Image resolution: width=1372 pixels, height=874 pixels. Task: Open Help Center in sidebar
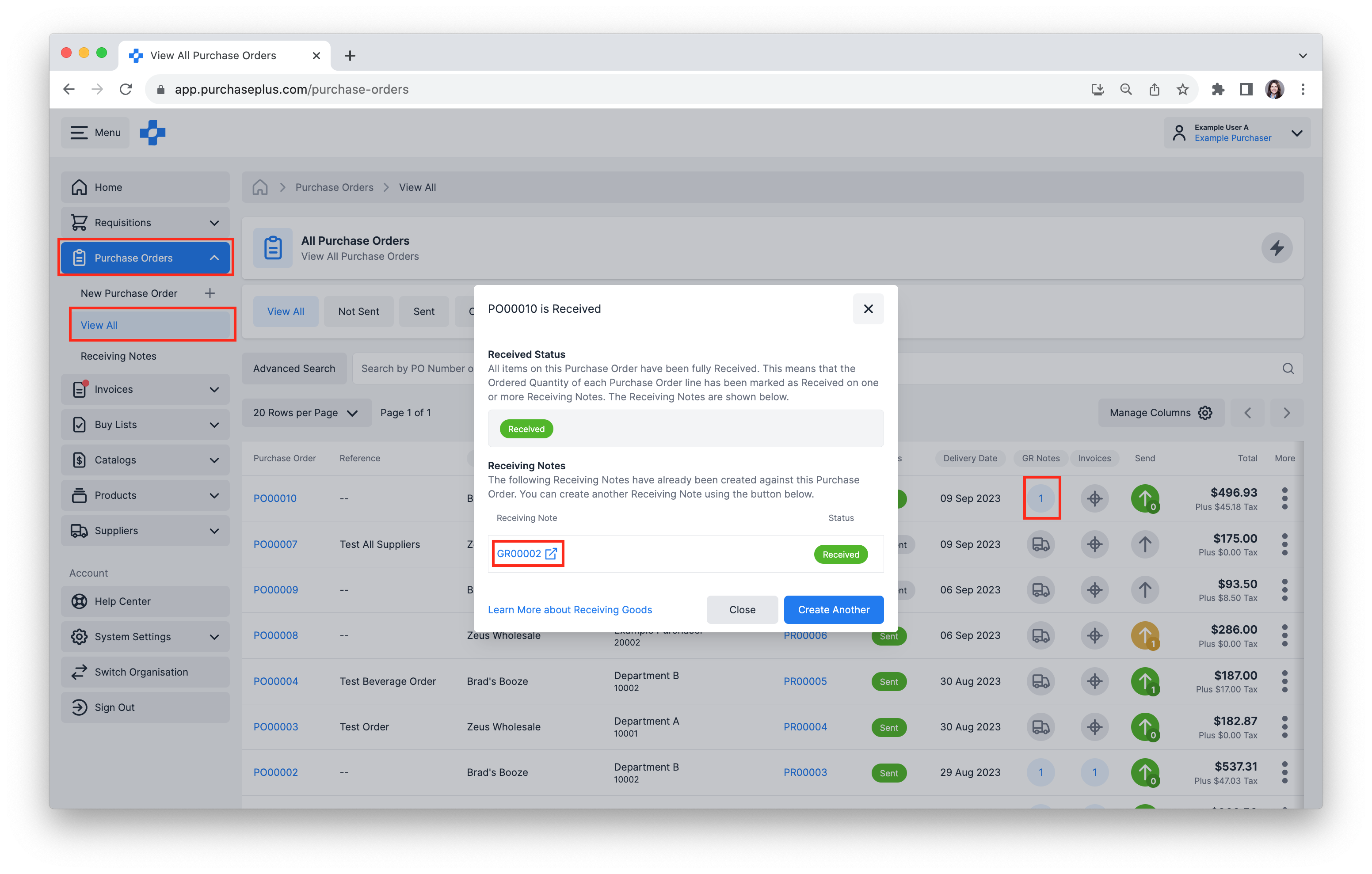[145, 601]
